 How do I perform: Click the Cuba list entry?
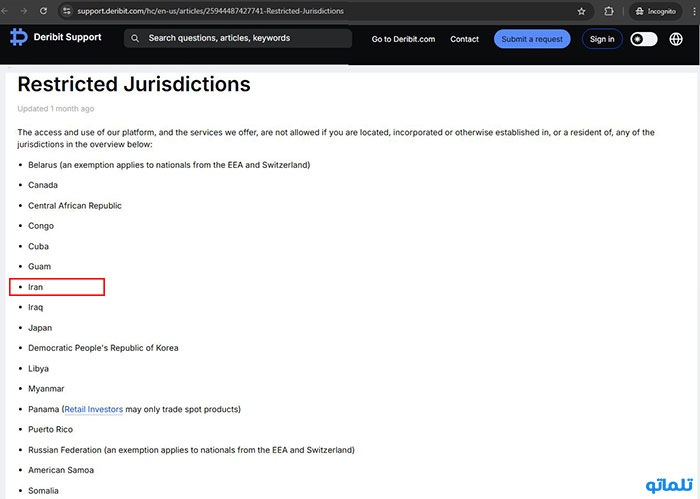click(x=38, y=246)
